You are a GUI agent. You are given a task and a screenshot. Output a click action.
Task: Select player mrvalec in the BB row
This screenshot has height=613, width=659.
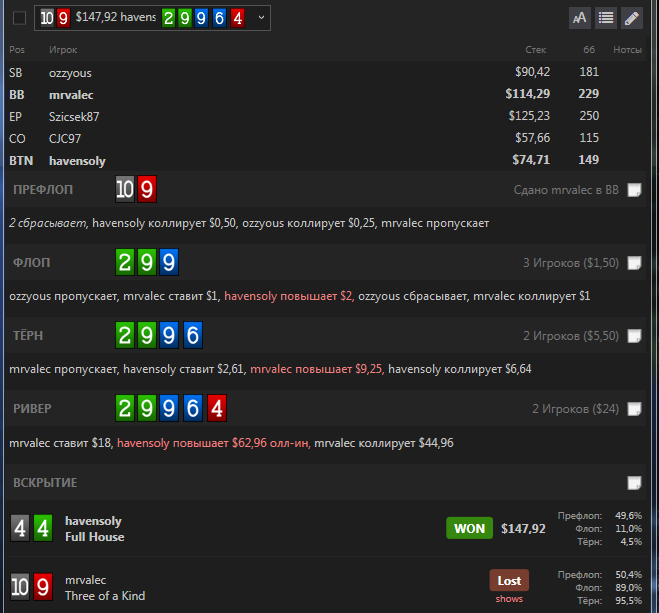[71, 95]
